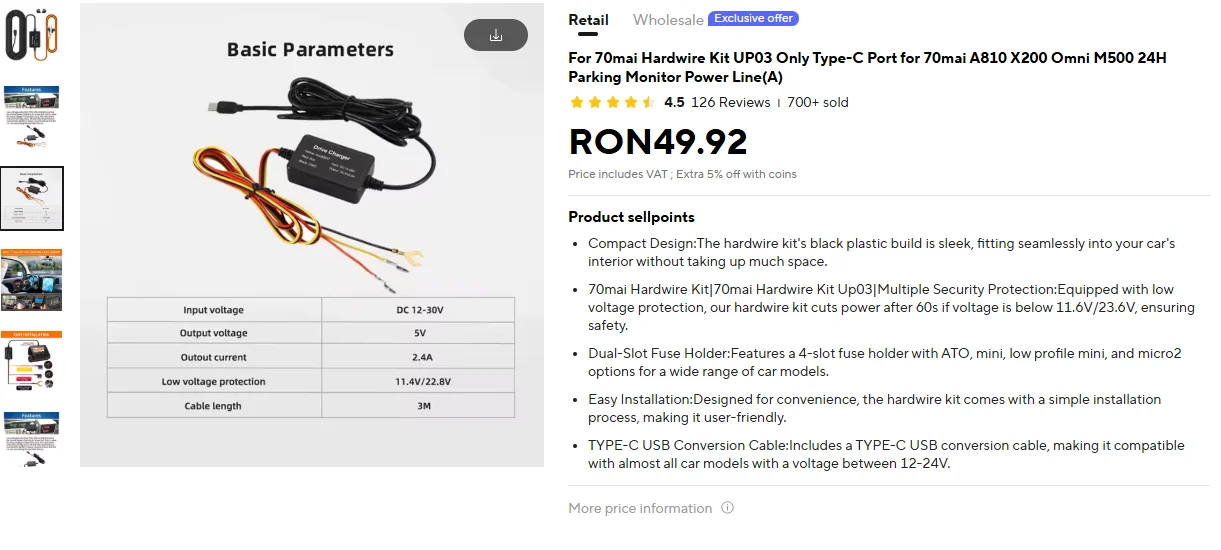Click the star rating icons
The width and height of the screenshot is (1221, 550).
pyautogui.click(x=612, y=102)
